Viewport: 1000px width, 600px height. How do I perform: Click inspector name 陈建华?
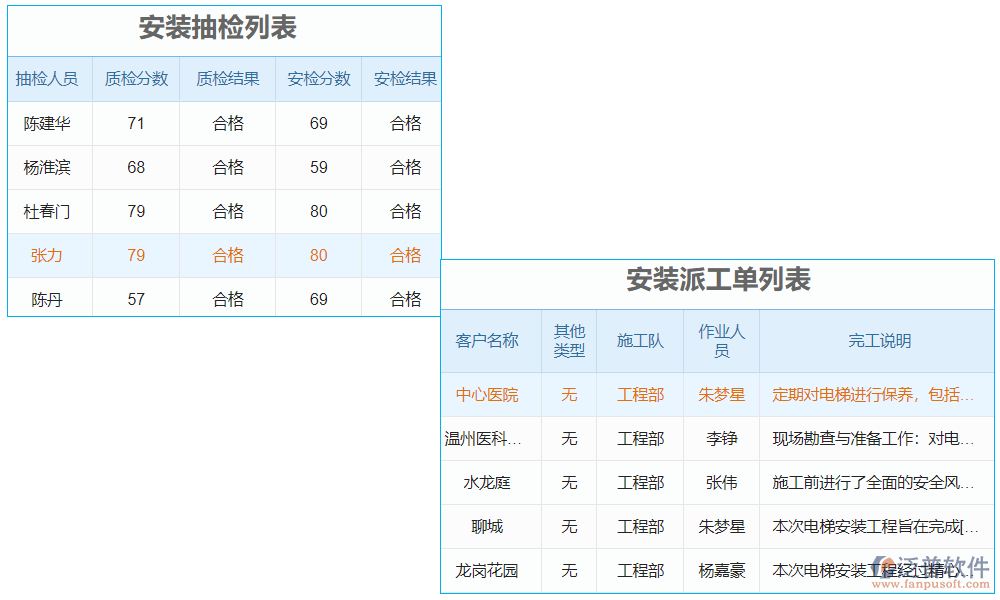[50, 123]
